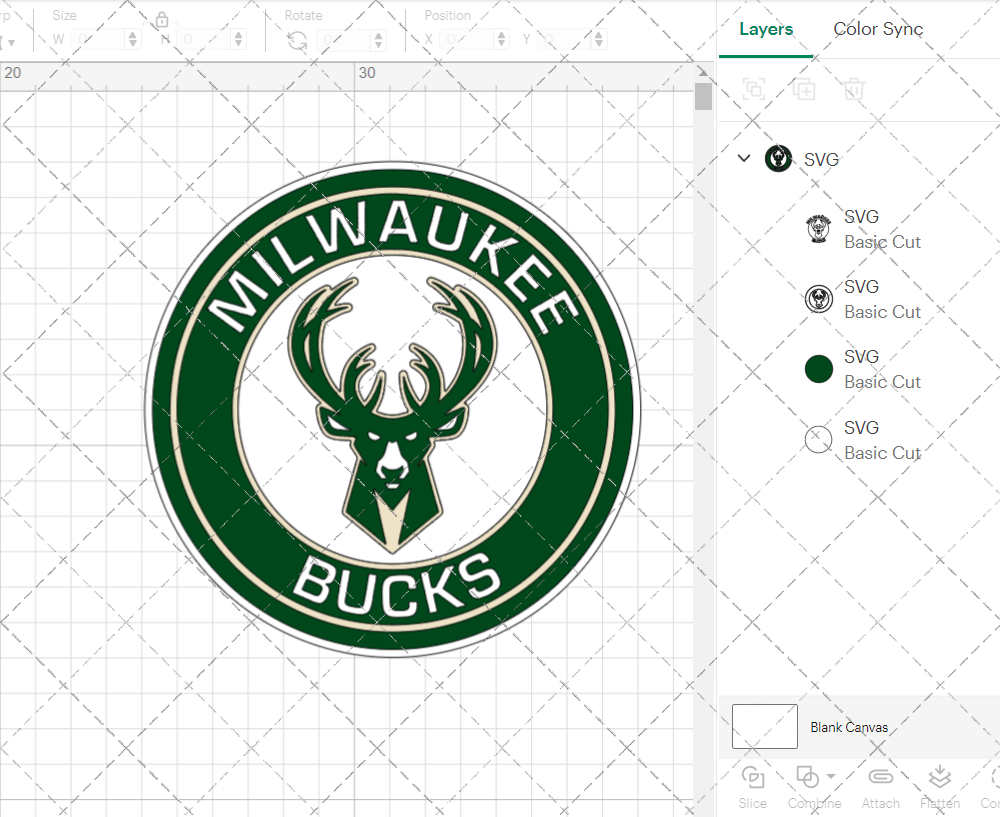
Task: Toggle the size aspect ratio lock
Action: 161,20
